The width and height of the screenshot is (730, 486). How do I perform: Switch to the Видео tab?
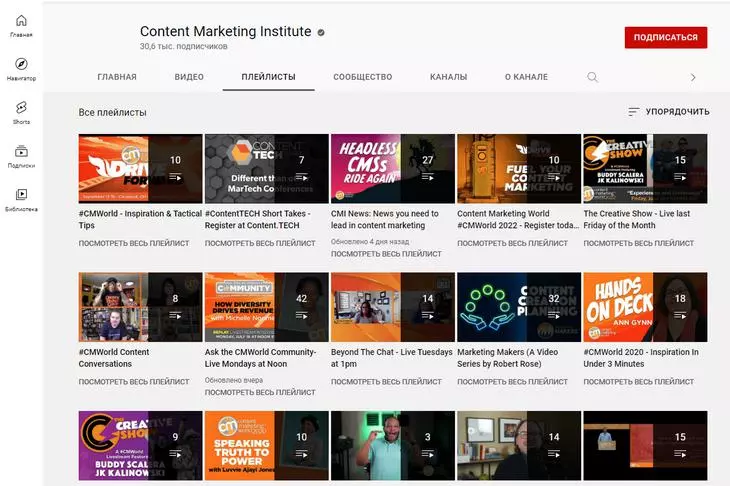pyautogui.click(x=189, y=77)
